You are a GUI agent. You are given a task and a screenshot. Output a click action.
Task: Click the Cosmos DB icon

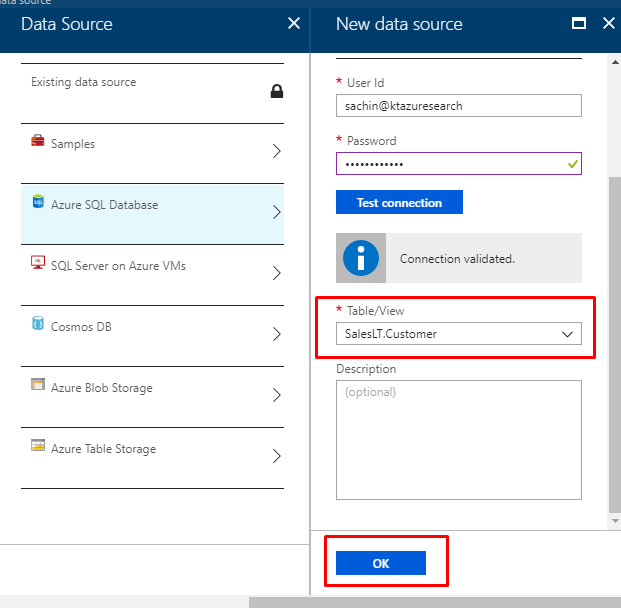click(x=38, y=323)
